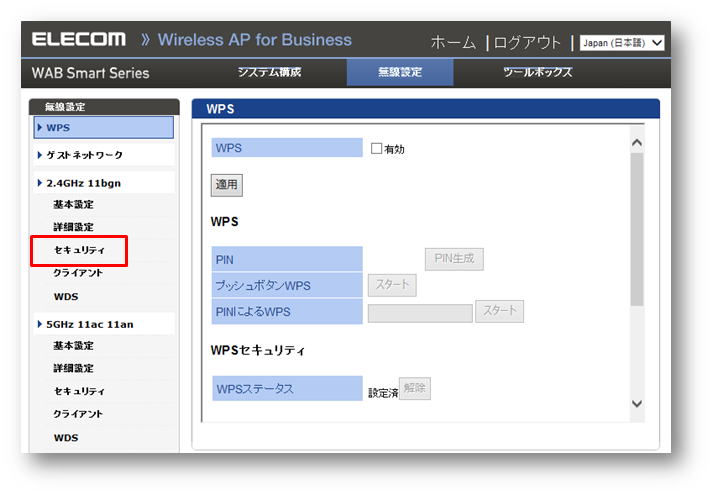
Task: Click the WPS panel title header
Action: pos(426,109)
